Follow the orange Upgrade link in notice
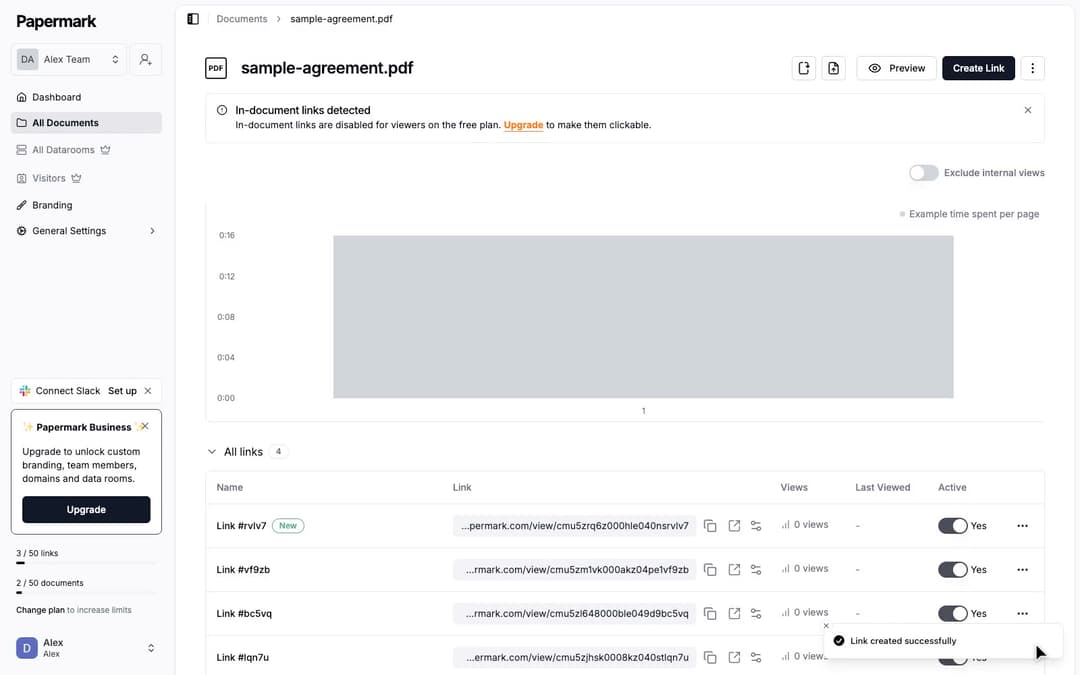The height and width of the screenshot is (675, 1080). [x=523, y=125]
